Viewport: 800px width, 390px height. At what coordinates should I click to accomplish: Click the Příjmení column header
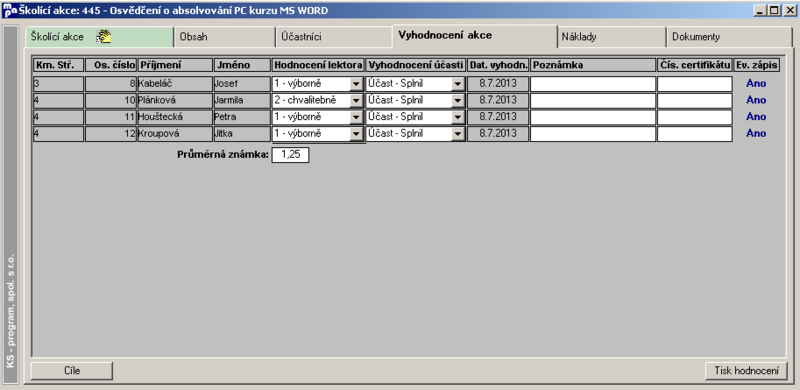pyautogui.click(x=175, y=65)
